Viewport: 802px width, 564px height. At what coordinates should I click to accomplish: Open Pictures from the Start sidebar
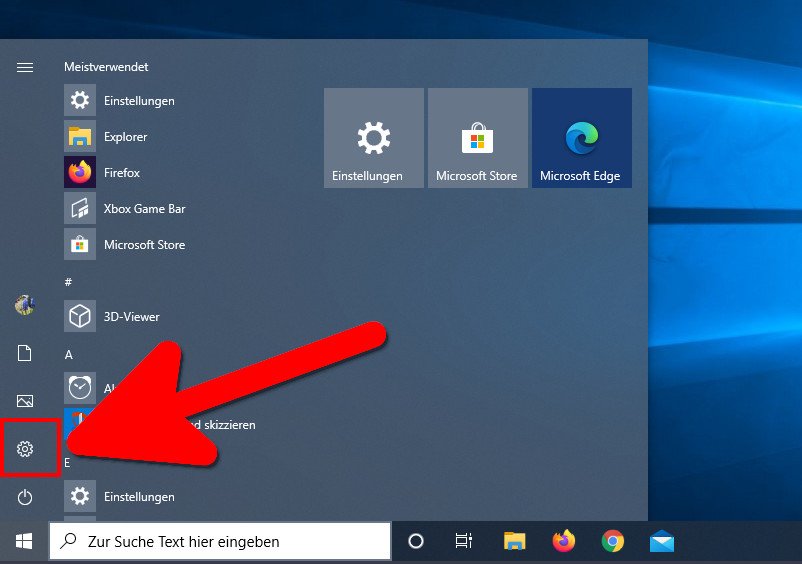point(25,401)
